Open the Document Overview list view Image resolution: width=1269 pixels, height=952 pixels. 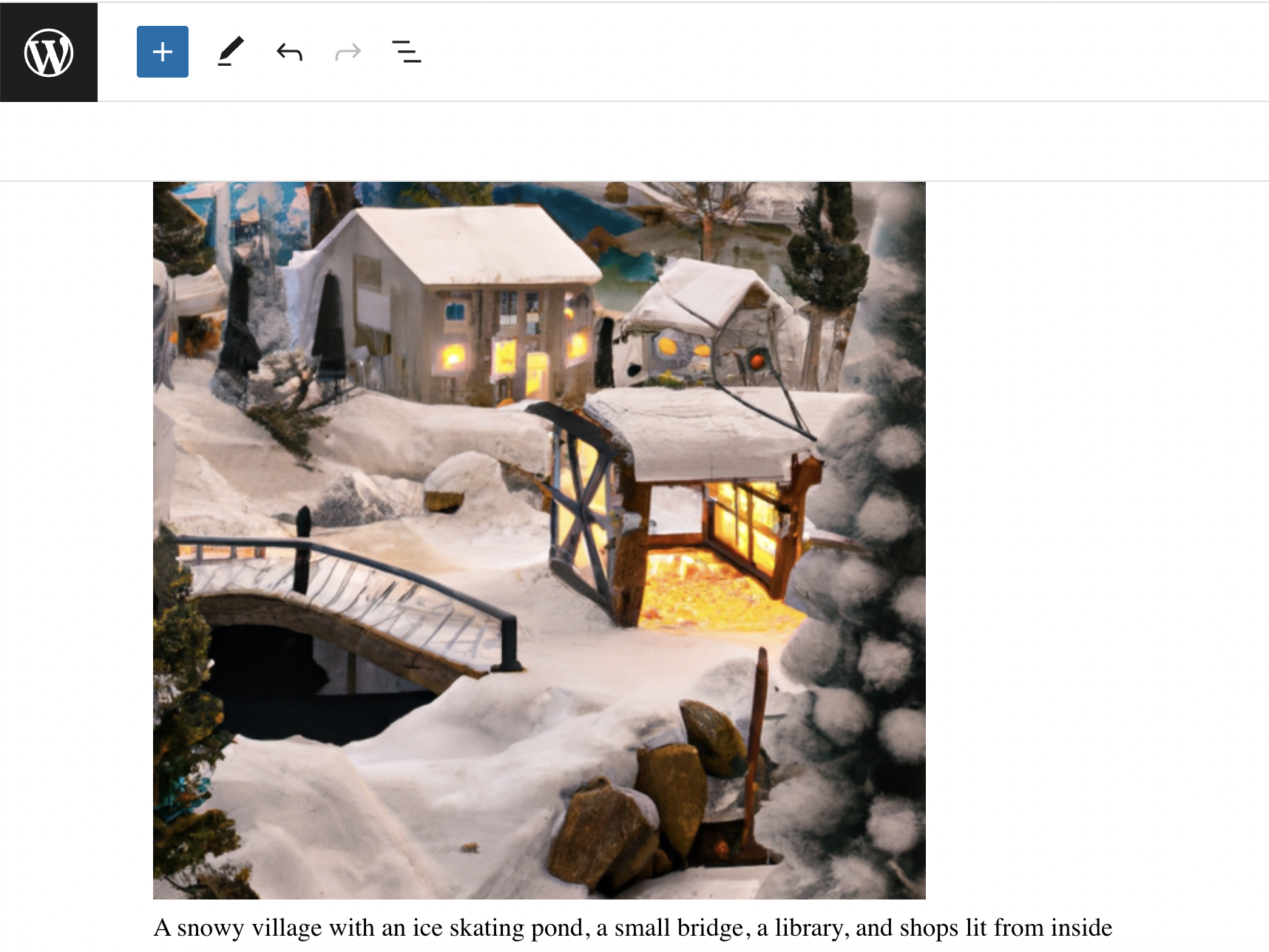pyautogui.click(x=406, y=52)
